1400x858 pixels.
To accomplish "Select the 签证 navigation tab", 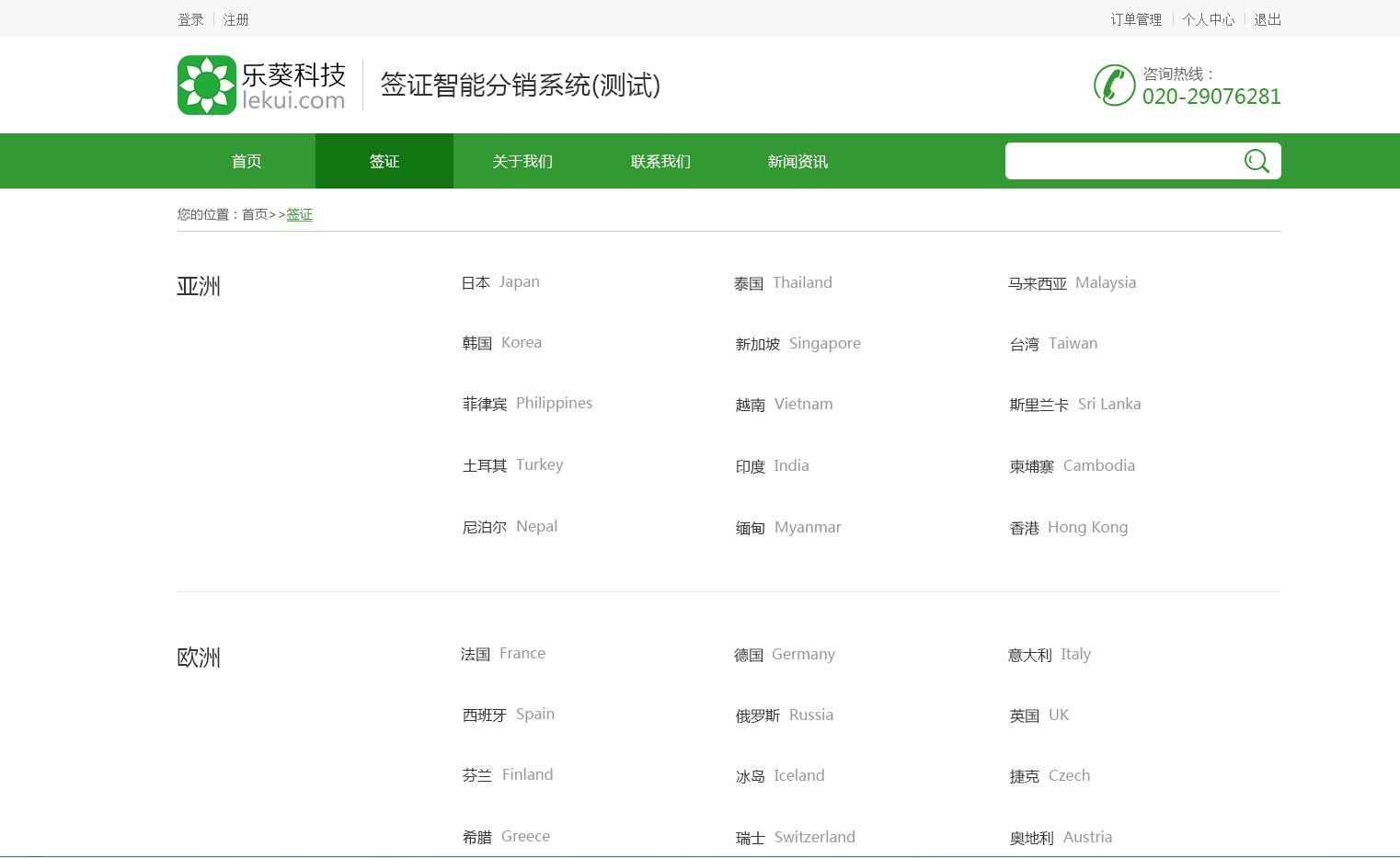I will pos(384,161).
